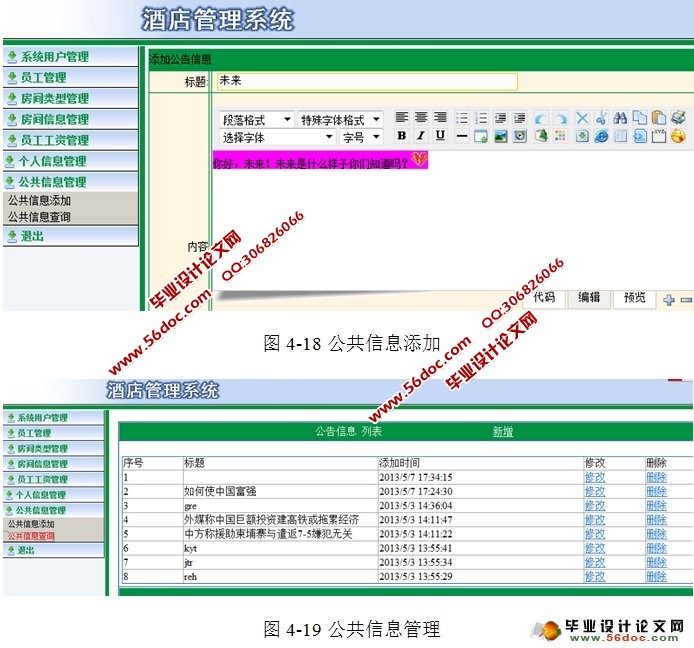The width and height of the screenshot is (694, 648).
Task: Open the 字号 font size dropdown
Action: pos(361,137)
